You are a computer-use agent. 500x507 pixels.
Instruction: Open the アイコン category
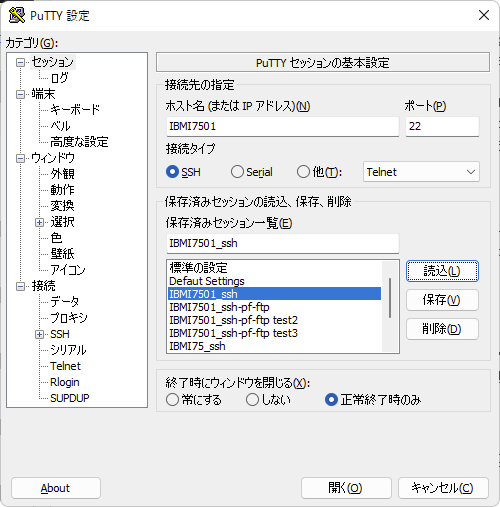(x=68, y=270)
